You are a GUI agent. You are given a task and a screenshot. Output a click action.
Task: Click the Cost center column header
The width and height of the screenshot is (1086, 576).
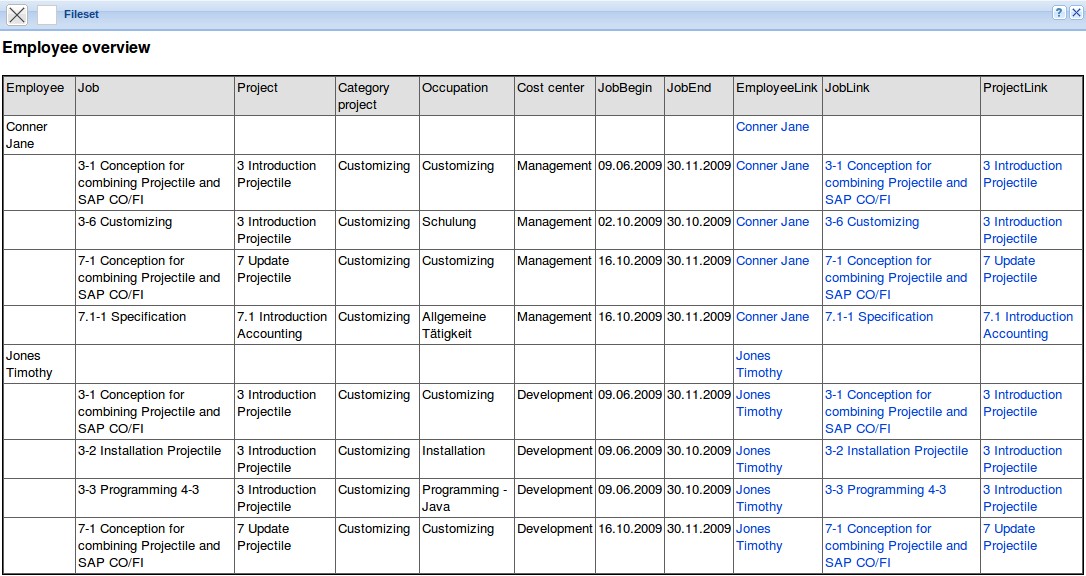click(550, 88)
